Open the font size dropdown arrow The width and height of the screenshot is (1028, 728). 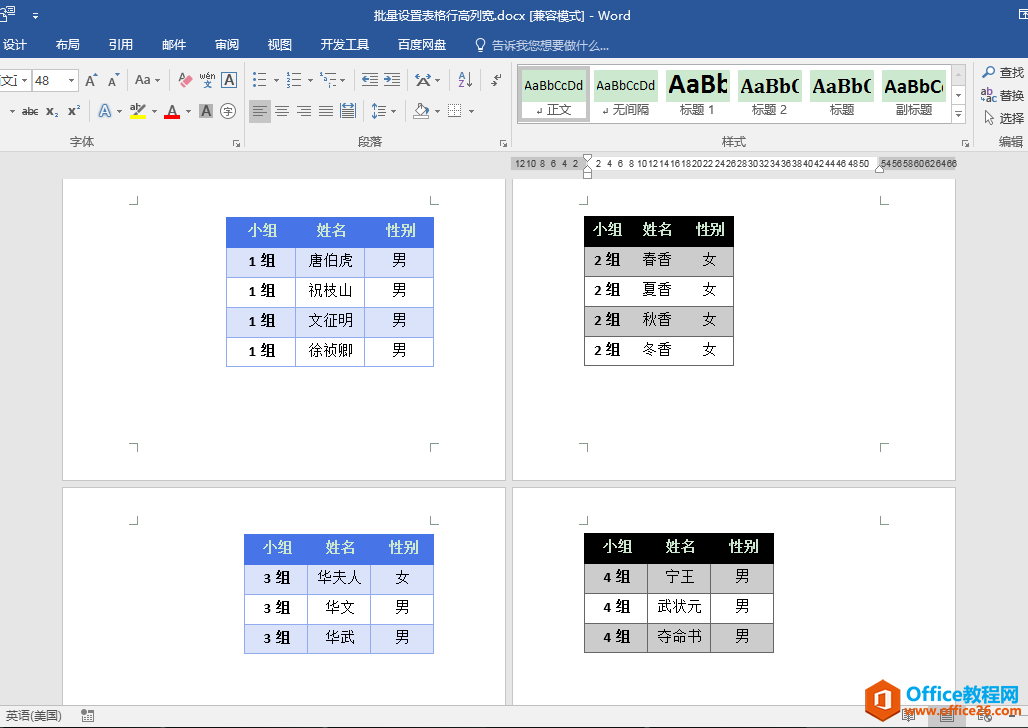tap(71, 81)
